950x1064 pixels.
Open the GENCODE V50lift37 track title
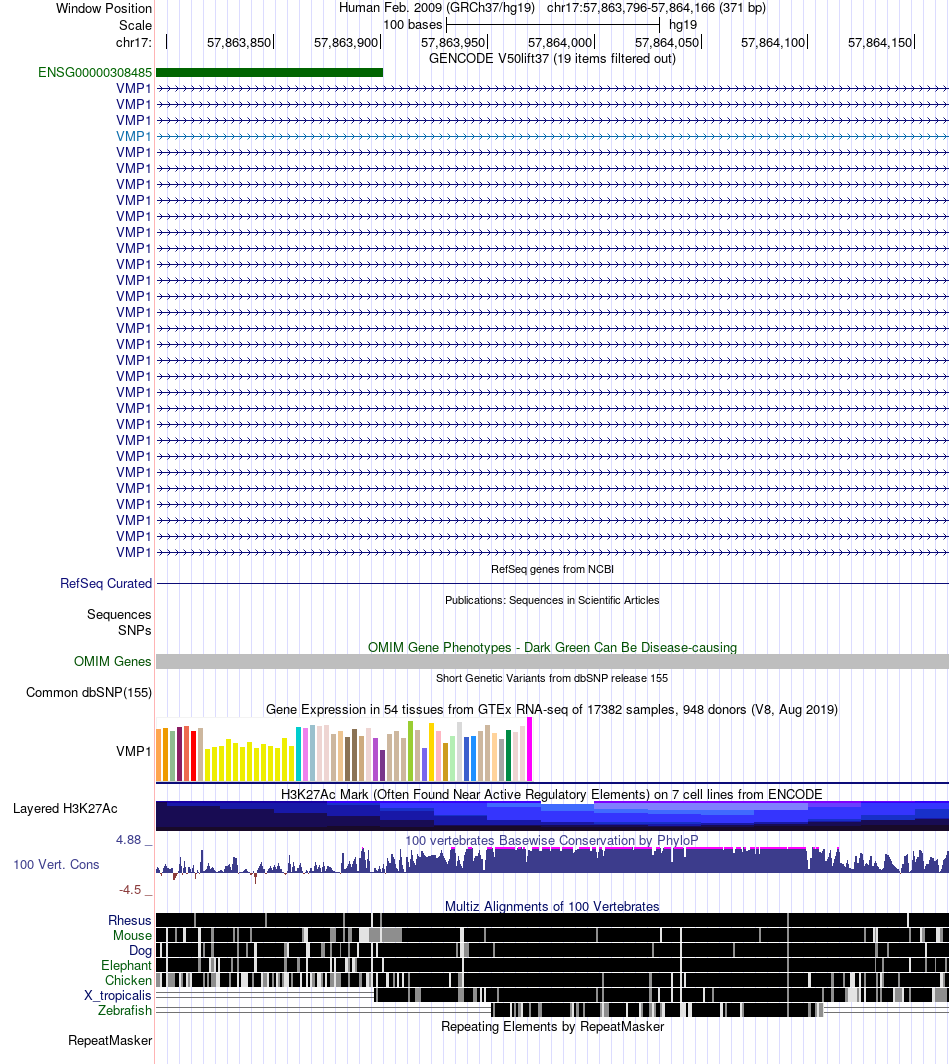(x=552, y=58)
